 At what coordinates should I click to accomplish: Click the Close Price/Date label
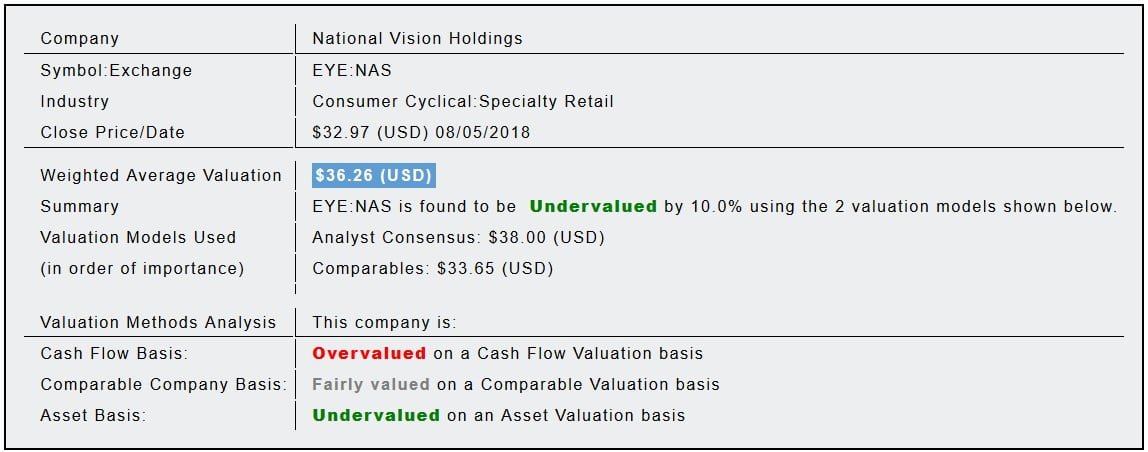point(112,132)
